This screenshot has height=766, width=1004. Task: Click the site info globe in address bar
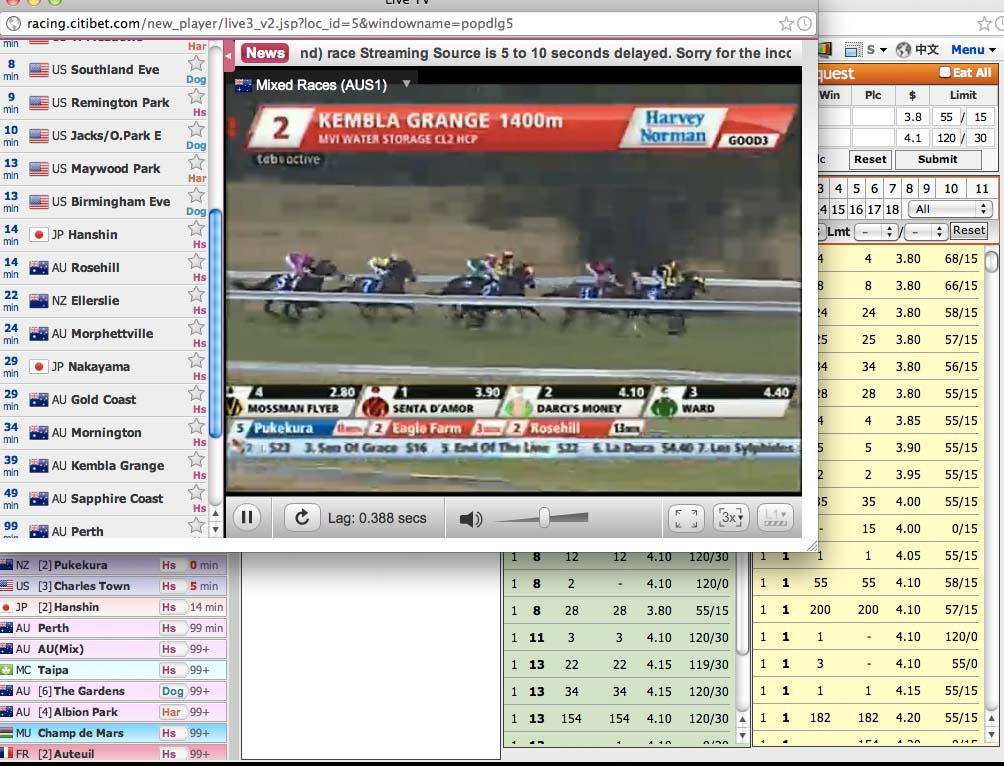(12, 24)
